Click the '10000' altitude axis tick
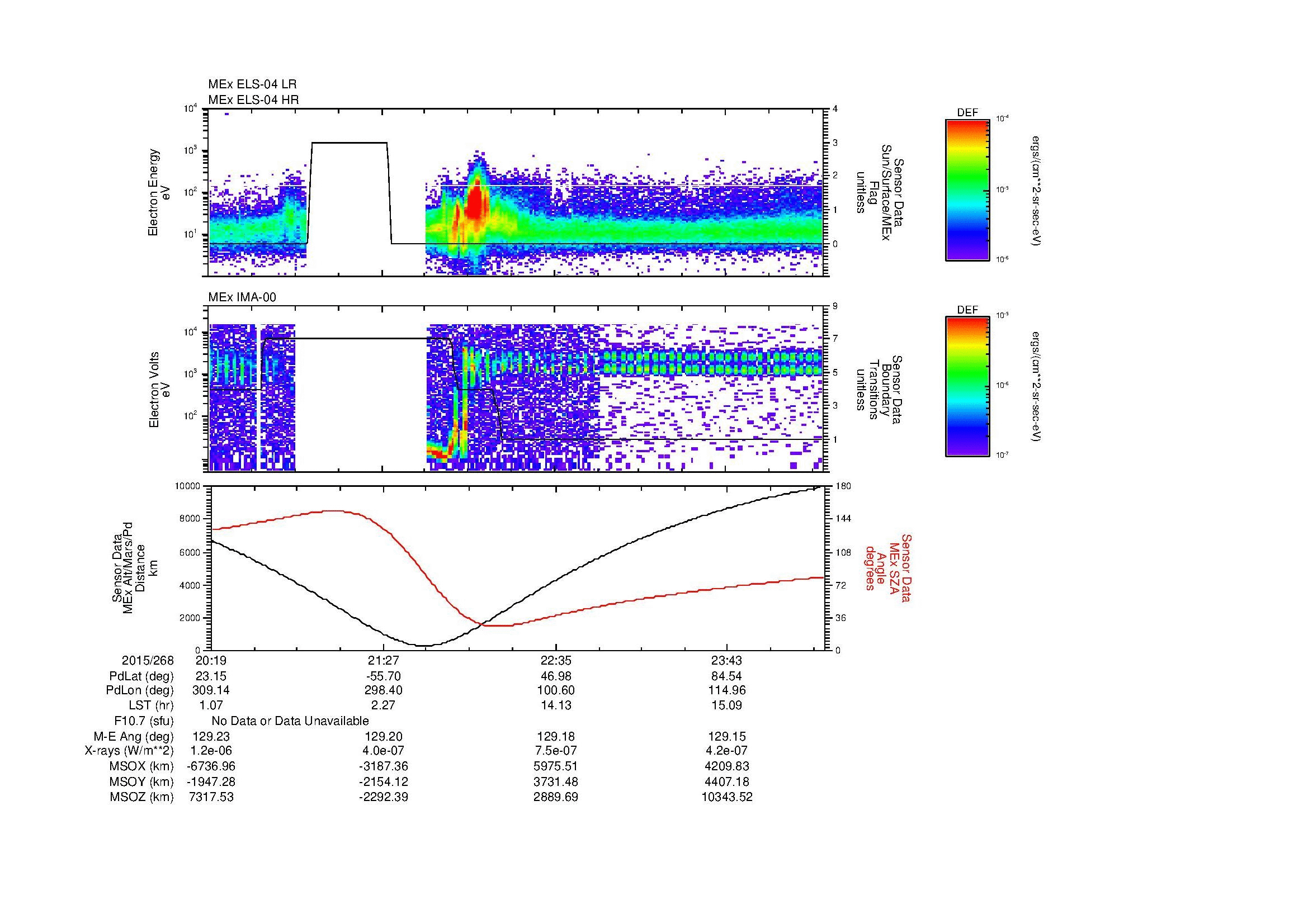The width and height of the screenshot is (1308, 924). tap(188, 486)
